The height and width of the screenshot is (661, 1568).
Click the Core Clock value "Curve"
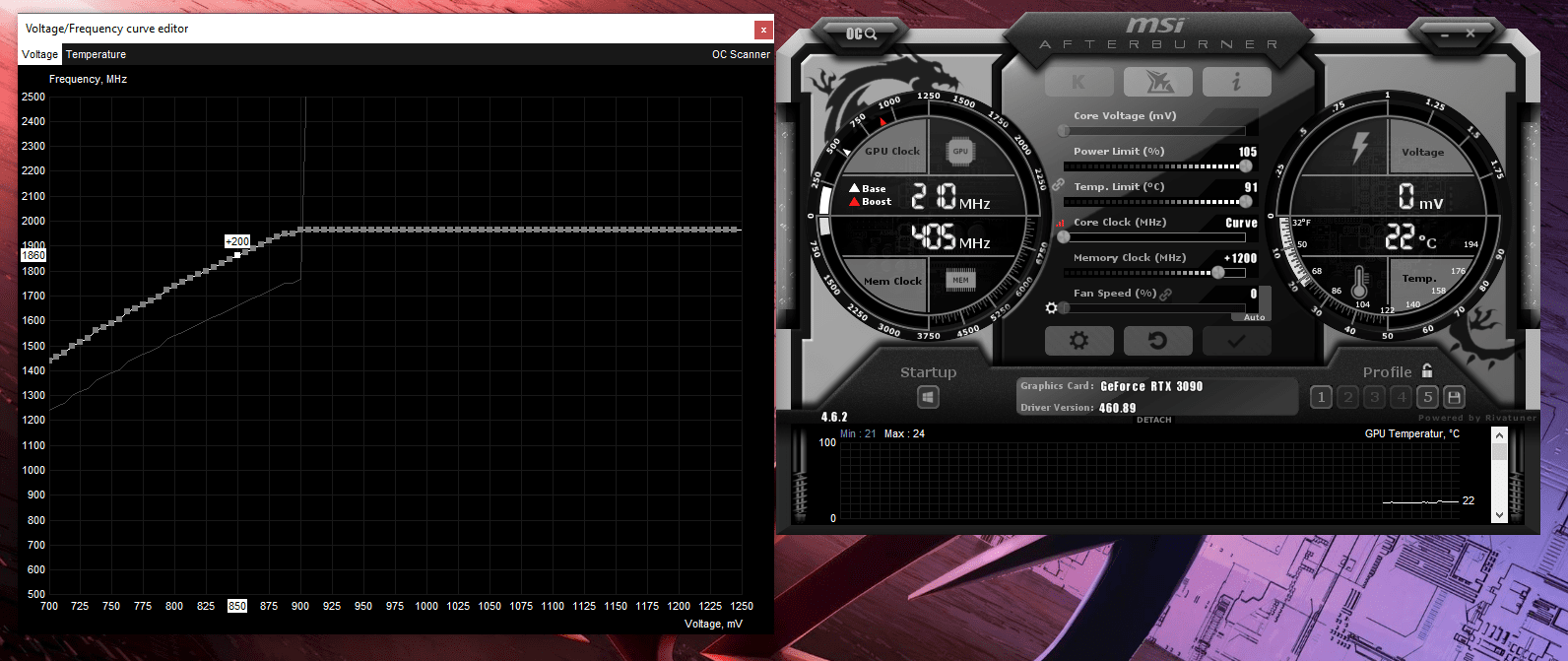[x=1241, y=223]
